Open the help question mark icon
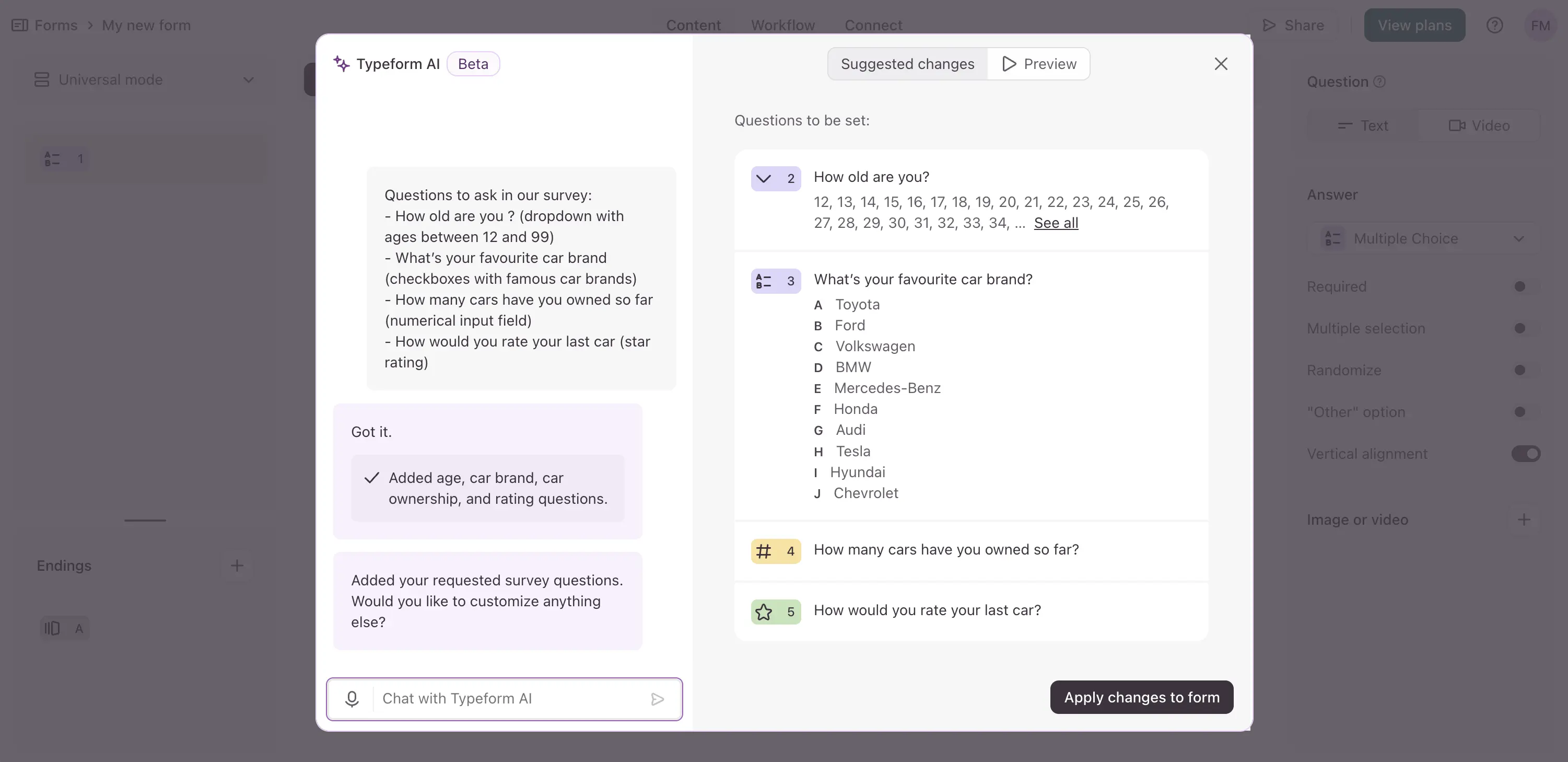 pyautogui.click(x=1495, y=25)
